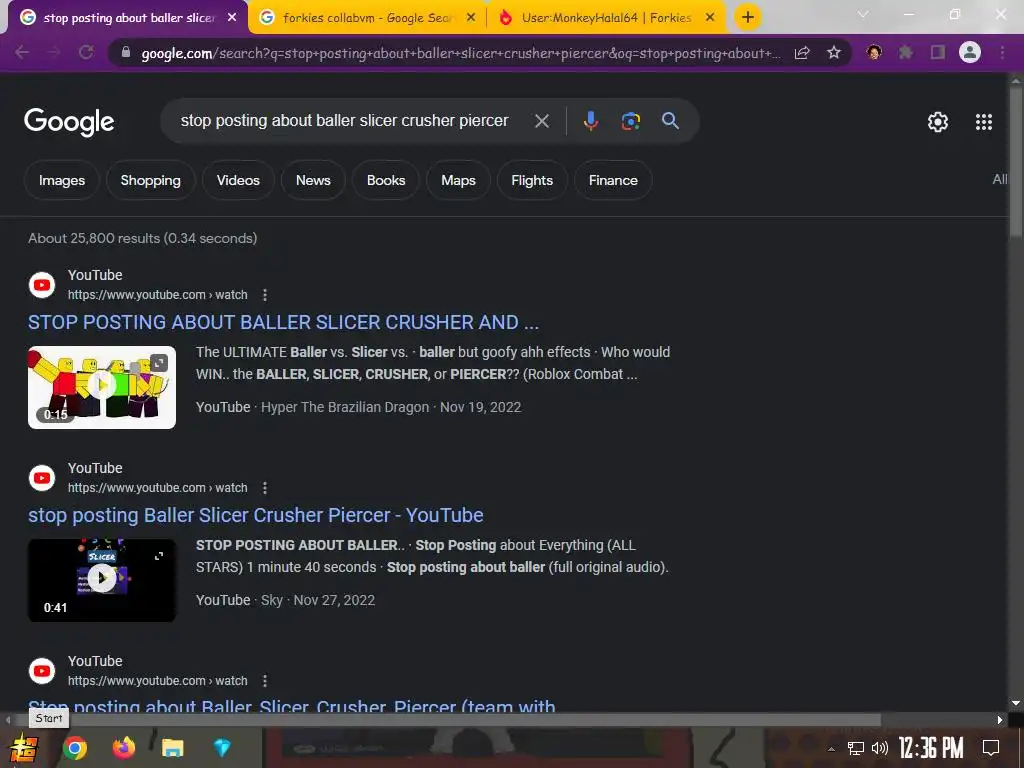Click the horizontal scrollbar at bottom

click(447, 720)
